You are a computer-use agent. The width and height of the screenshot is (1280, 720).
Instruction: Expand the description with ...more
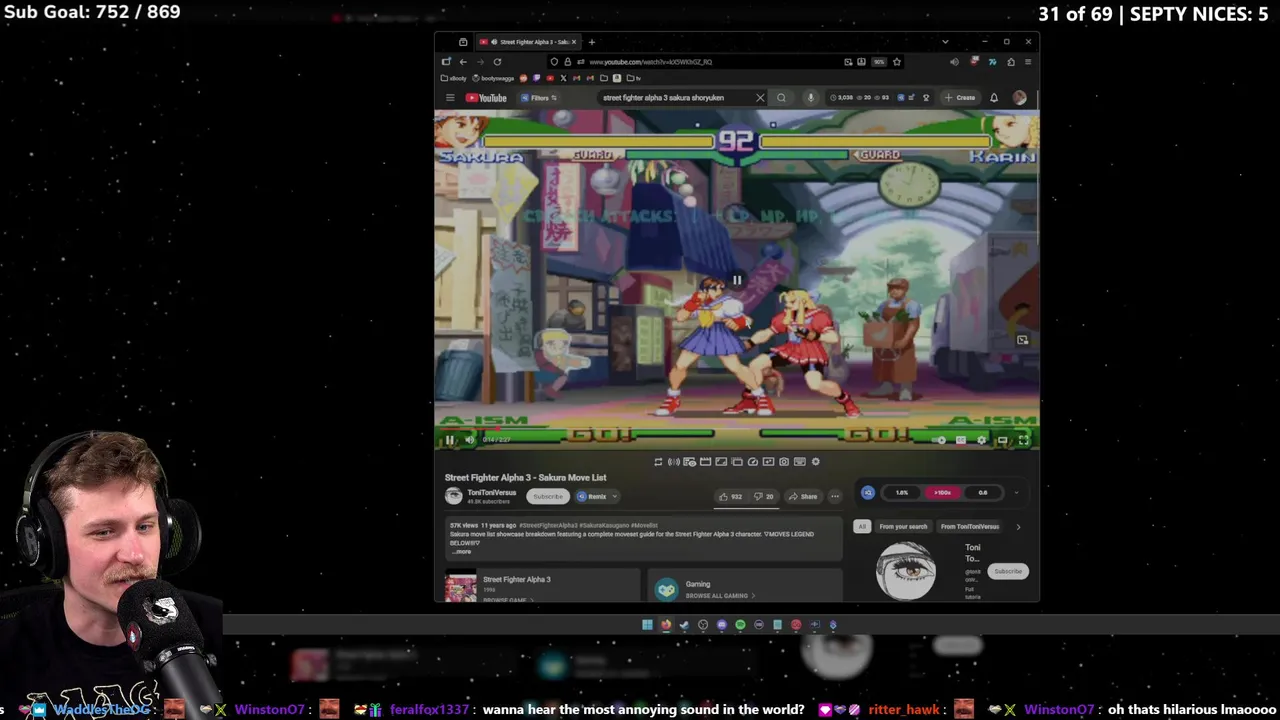pos(461,551)
